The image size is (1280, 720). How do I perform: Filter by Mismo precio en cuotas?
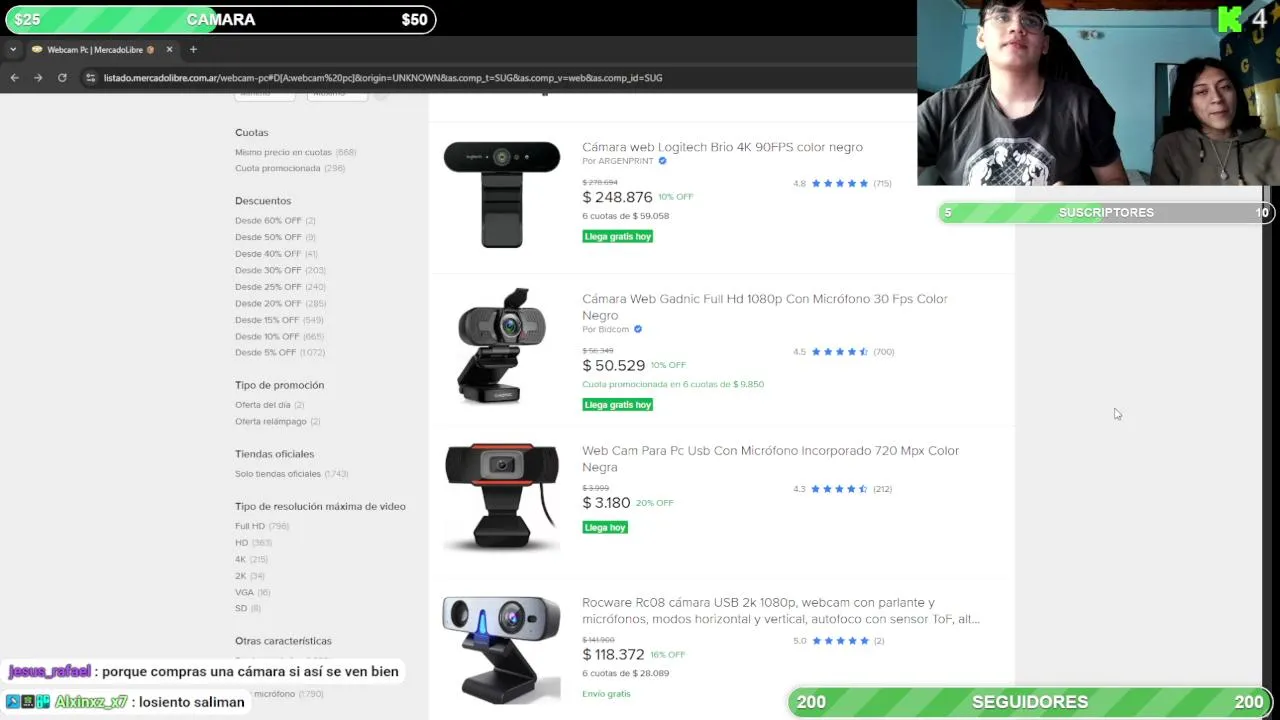[x=295, y=152]
